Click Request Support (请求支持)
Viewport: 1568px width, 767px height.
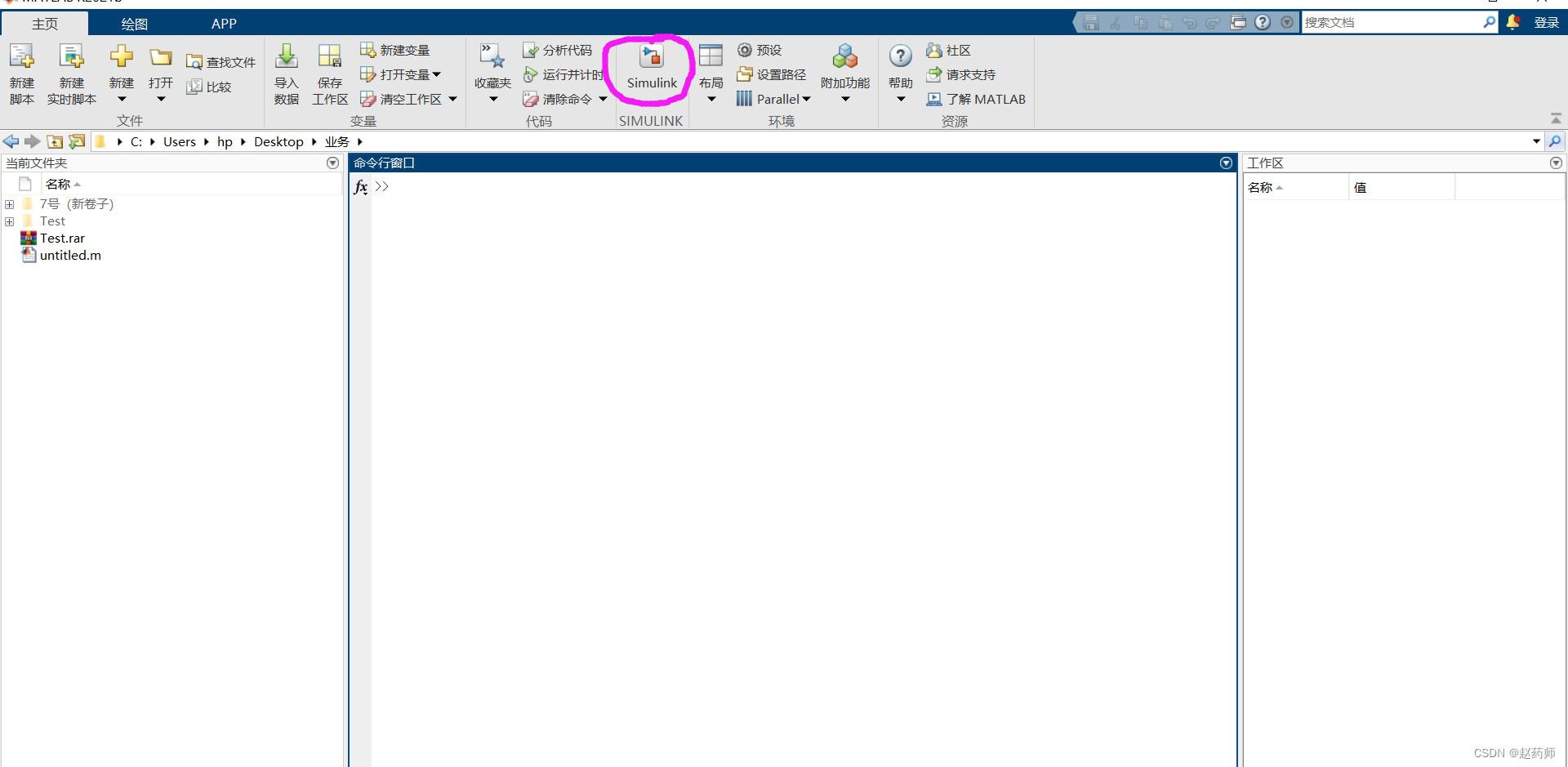961,75
